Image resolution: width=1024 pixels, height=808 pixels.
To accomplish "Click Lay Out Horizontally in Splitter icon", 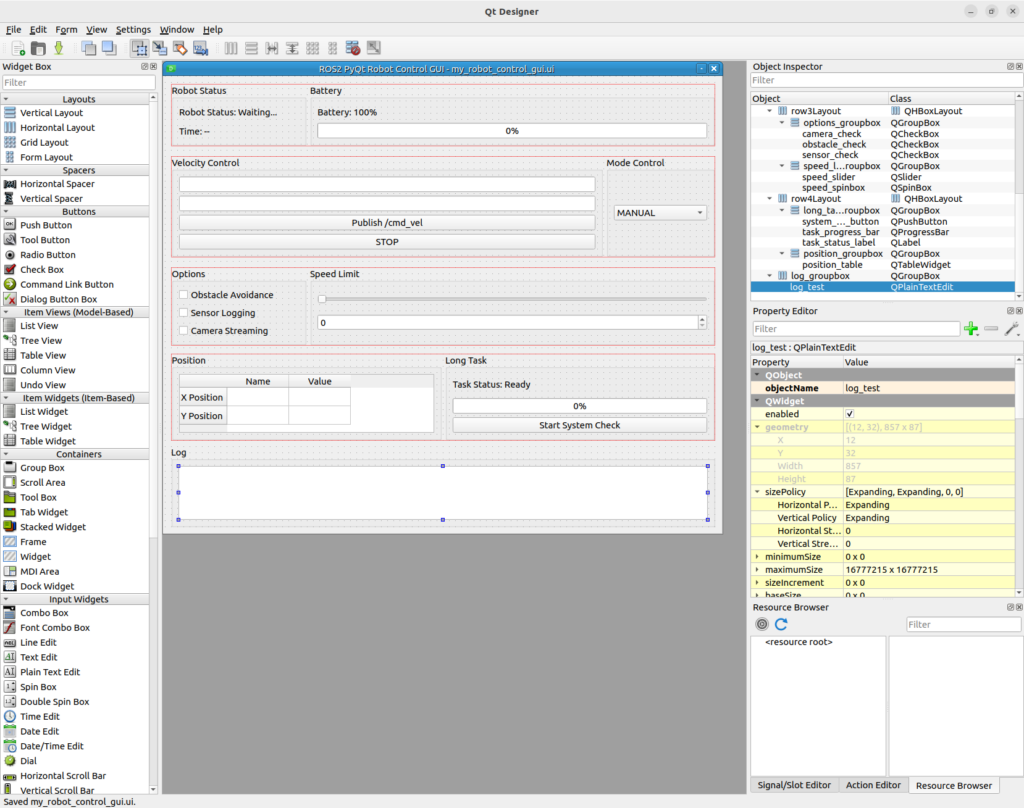I will [272, 48].
